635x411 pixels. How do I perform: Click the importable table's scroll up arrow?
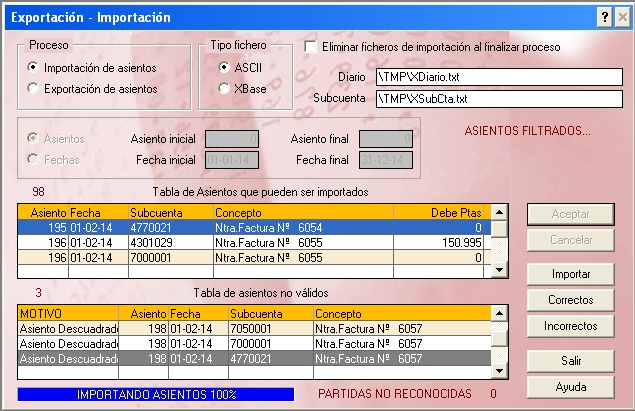[499, 212]
